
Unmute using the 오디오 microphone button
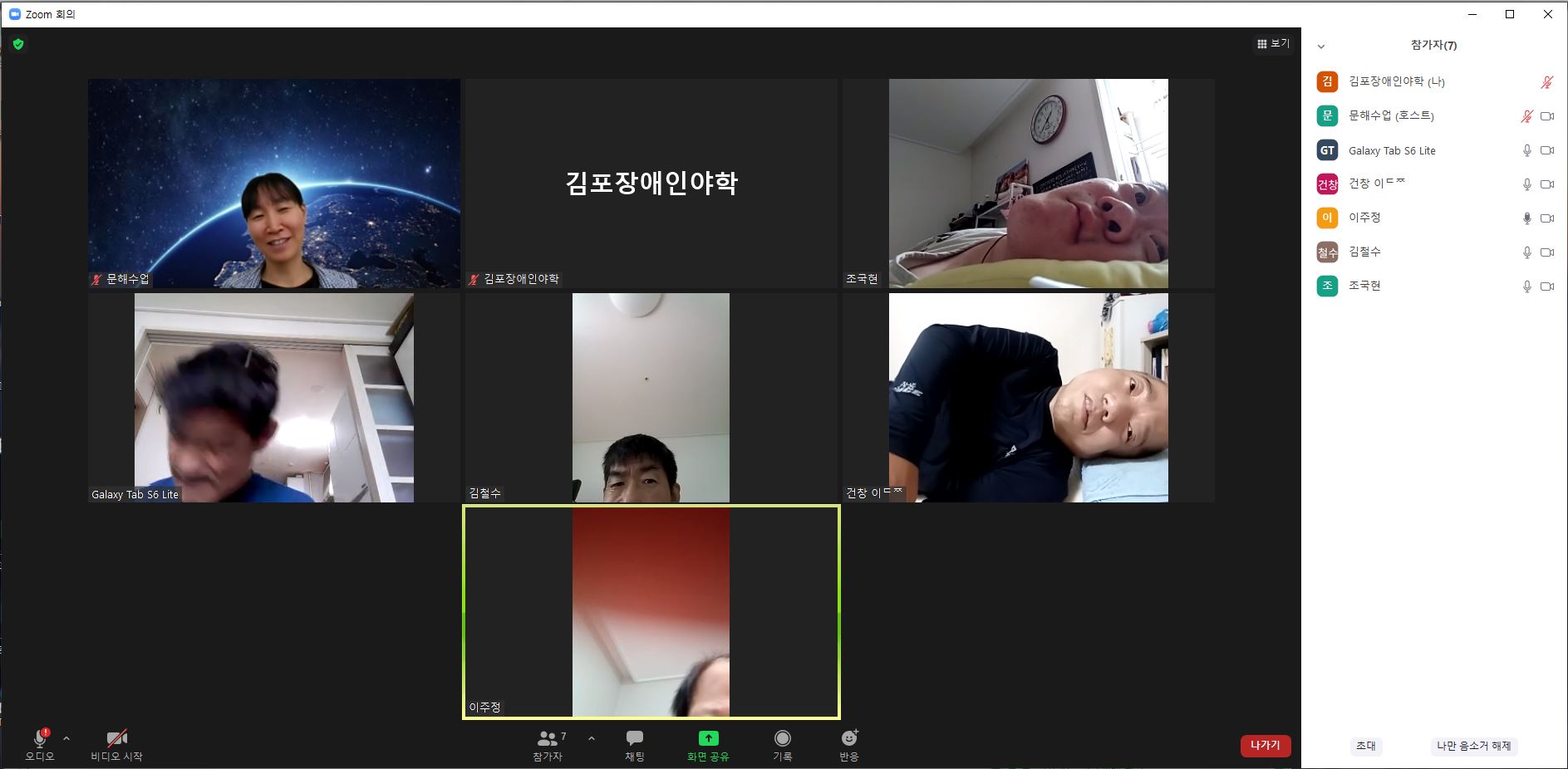coord(40,745)
